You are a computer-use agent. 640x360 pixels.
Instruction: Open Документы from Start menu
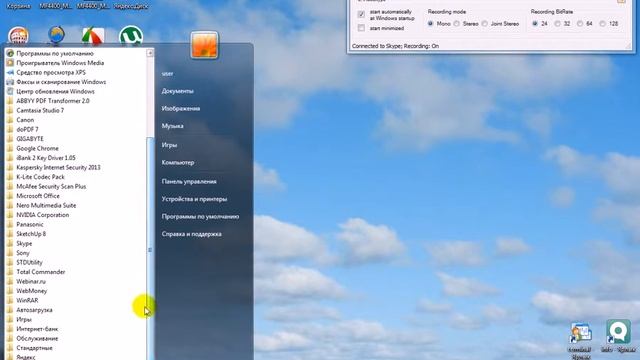[178, 91]
